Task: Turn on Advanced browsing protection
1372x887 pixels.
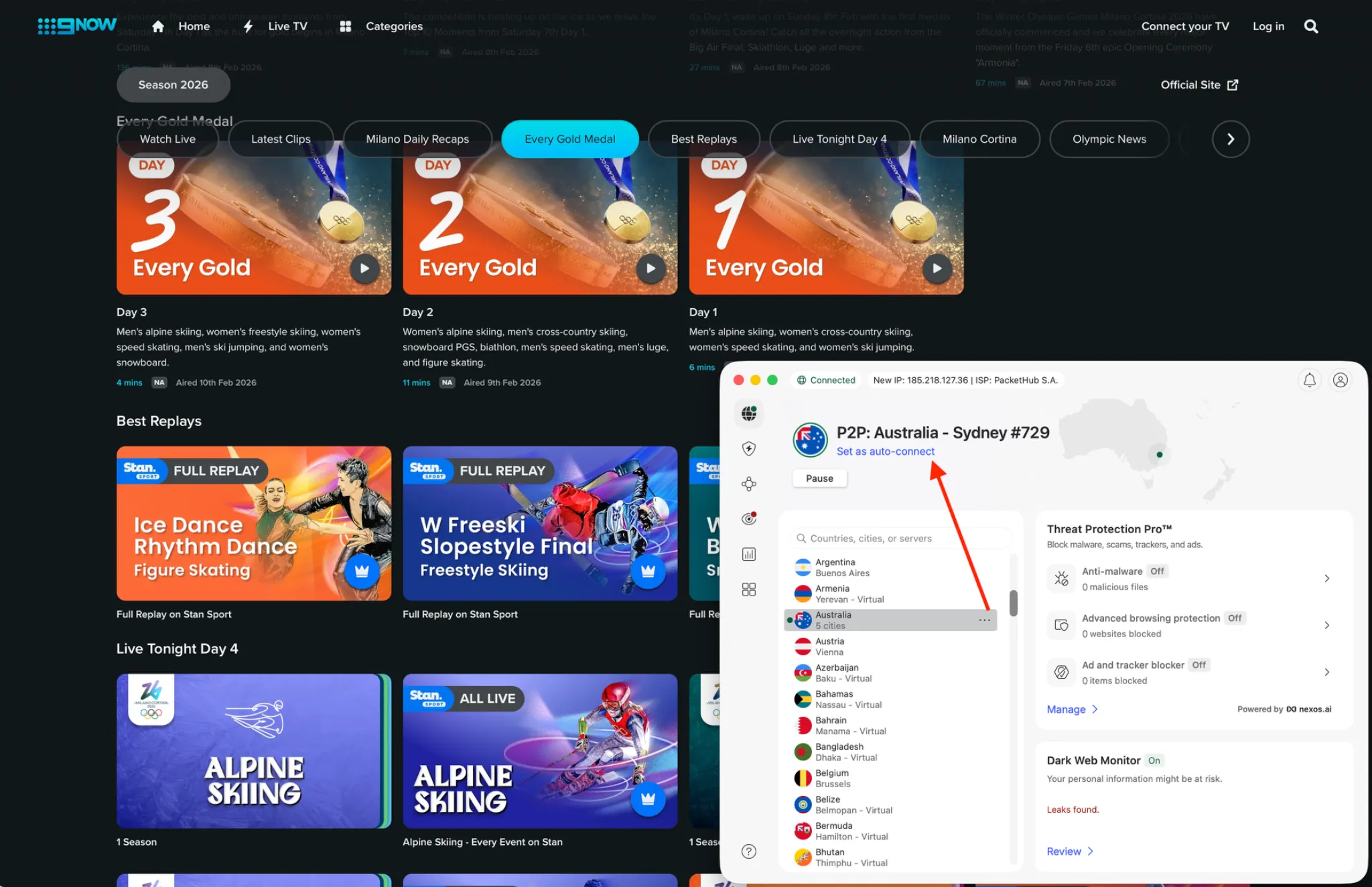Action: (1235, 618)
